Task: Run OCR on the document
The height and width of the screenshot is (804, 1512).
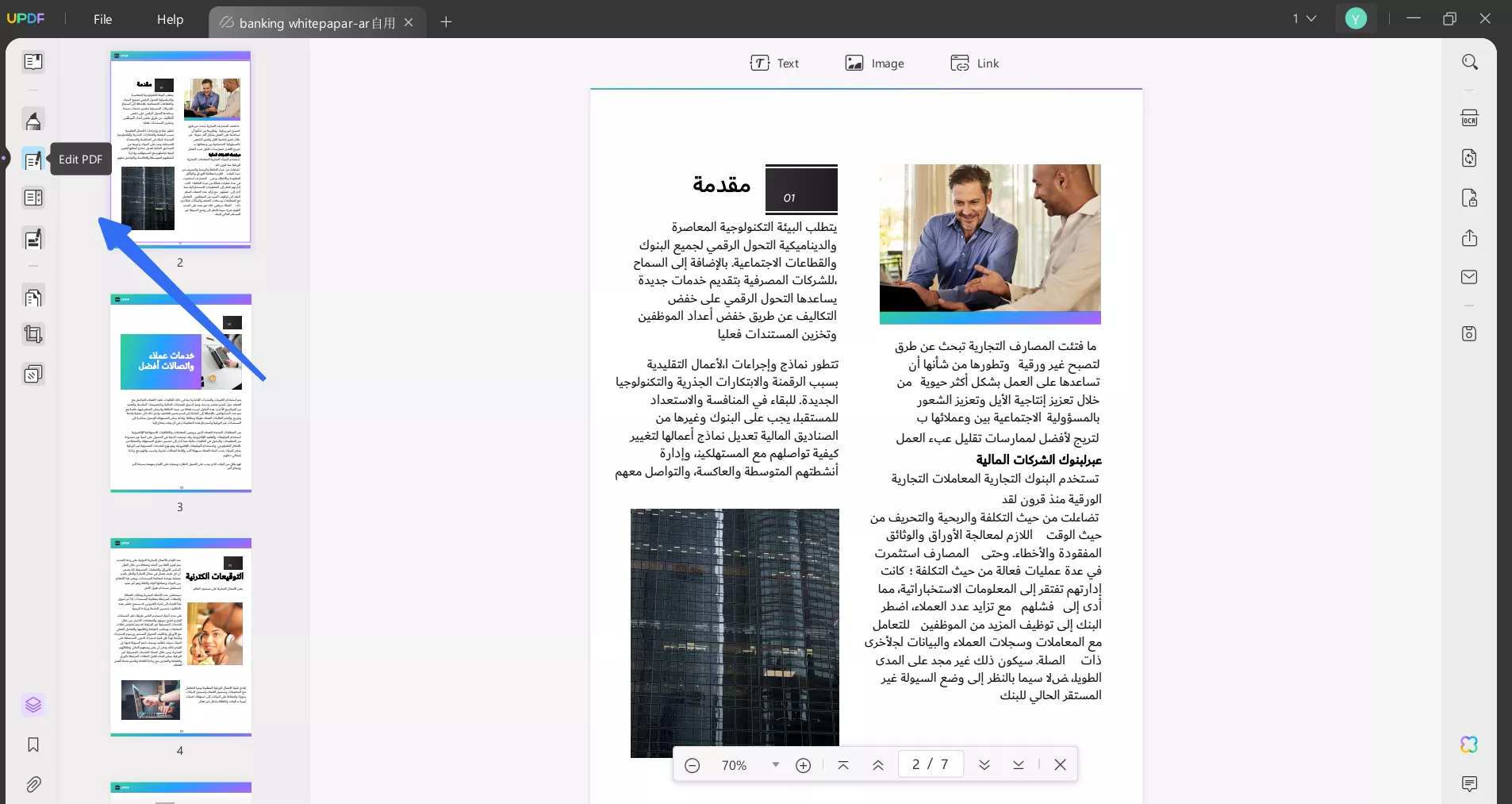Action: (1471, 117)
